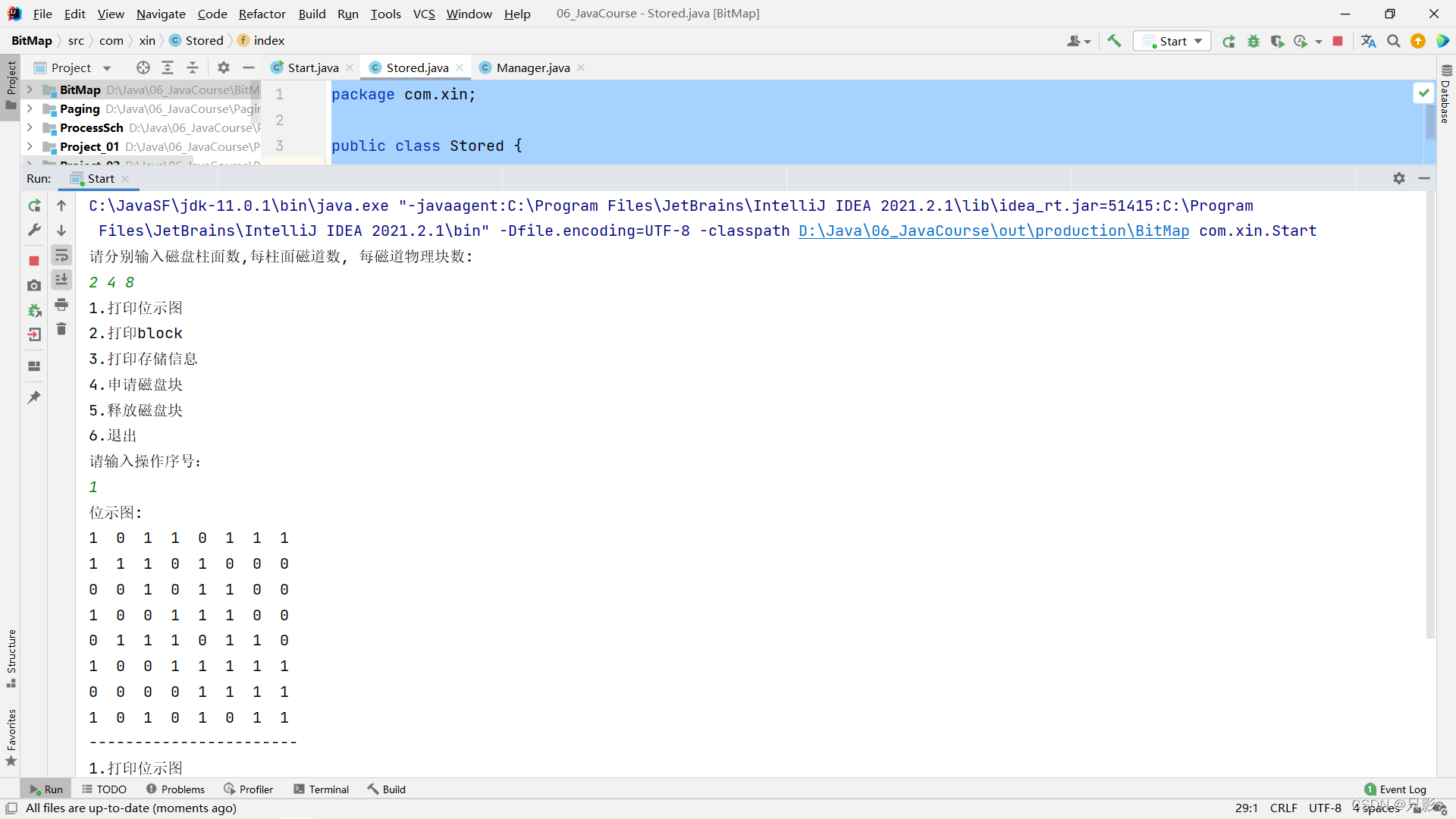Open Project panel options gear
1456x819 pixels.
pyautogui.click(x=224, y=67)
